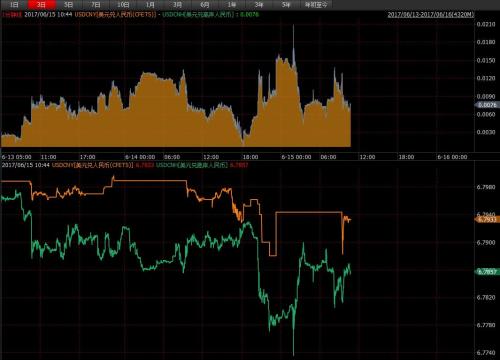This screenshot has height=360, width=500.
Task: Open the 年初至今 (year-to-date) tab
Action: point(316,5)
